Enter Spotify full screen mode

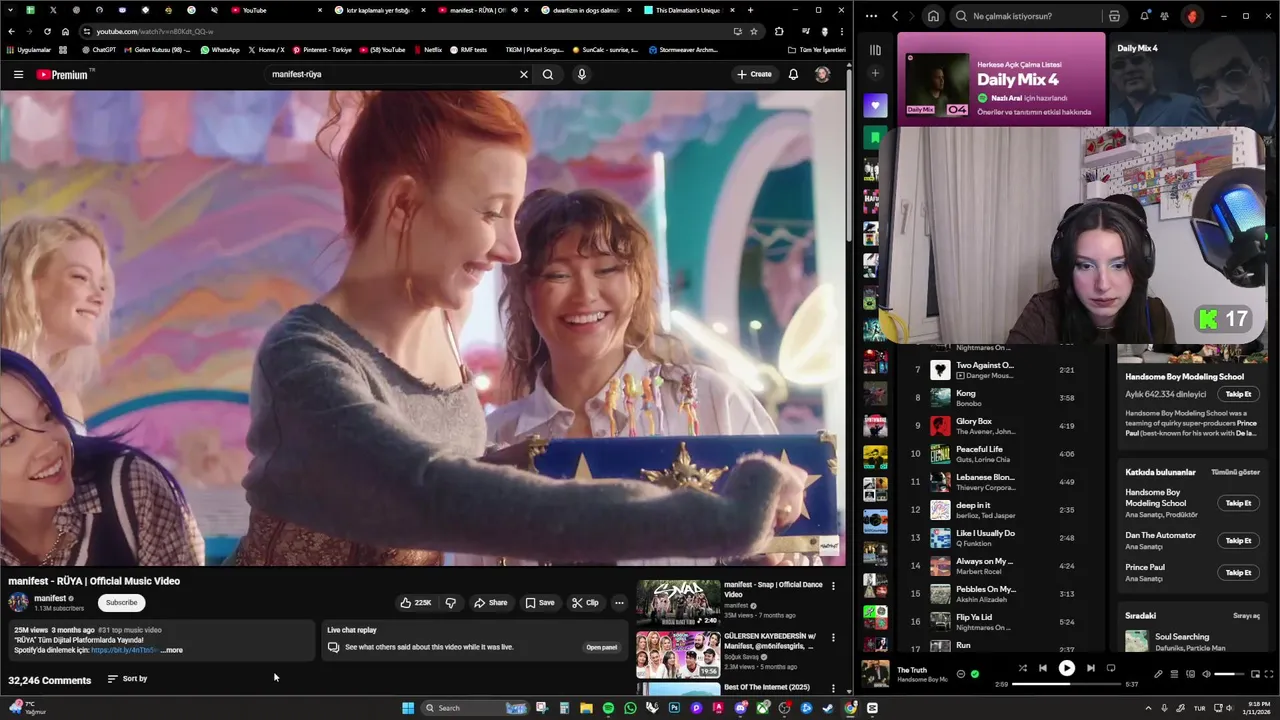[1270, 674]
